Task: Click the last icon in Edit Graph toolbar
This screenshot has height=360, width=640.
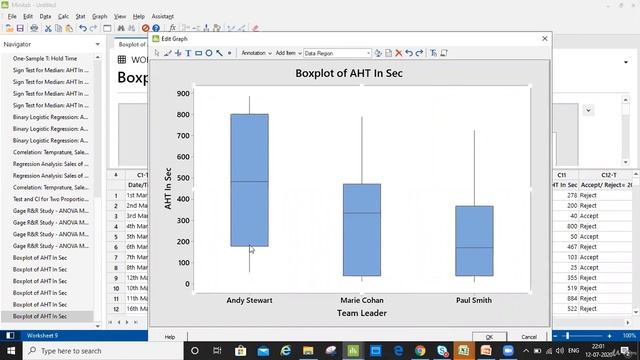Action: 444,53
